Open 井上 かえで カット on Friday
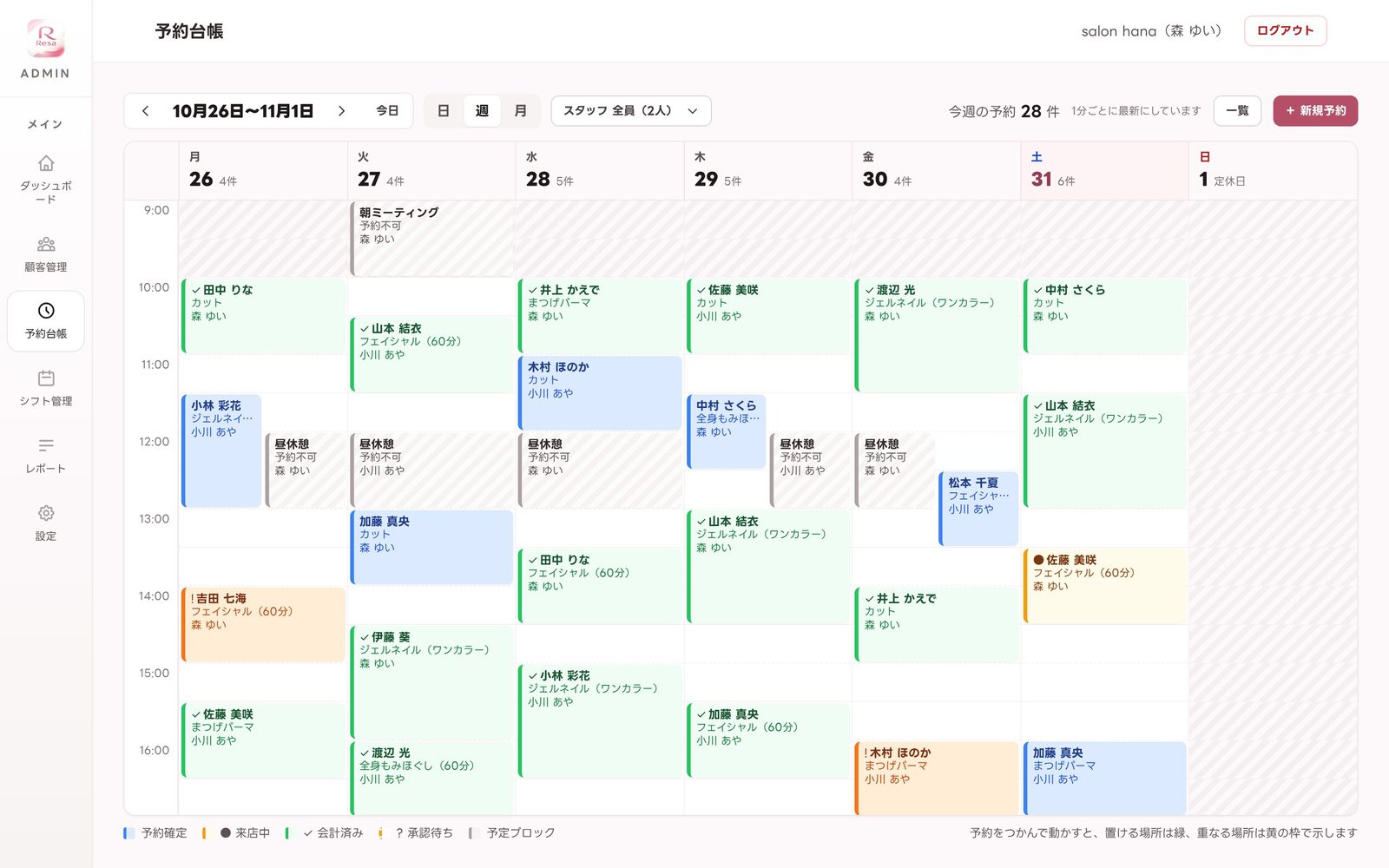This screenshot has height=868, width=1389. (x=937, y=624)
